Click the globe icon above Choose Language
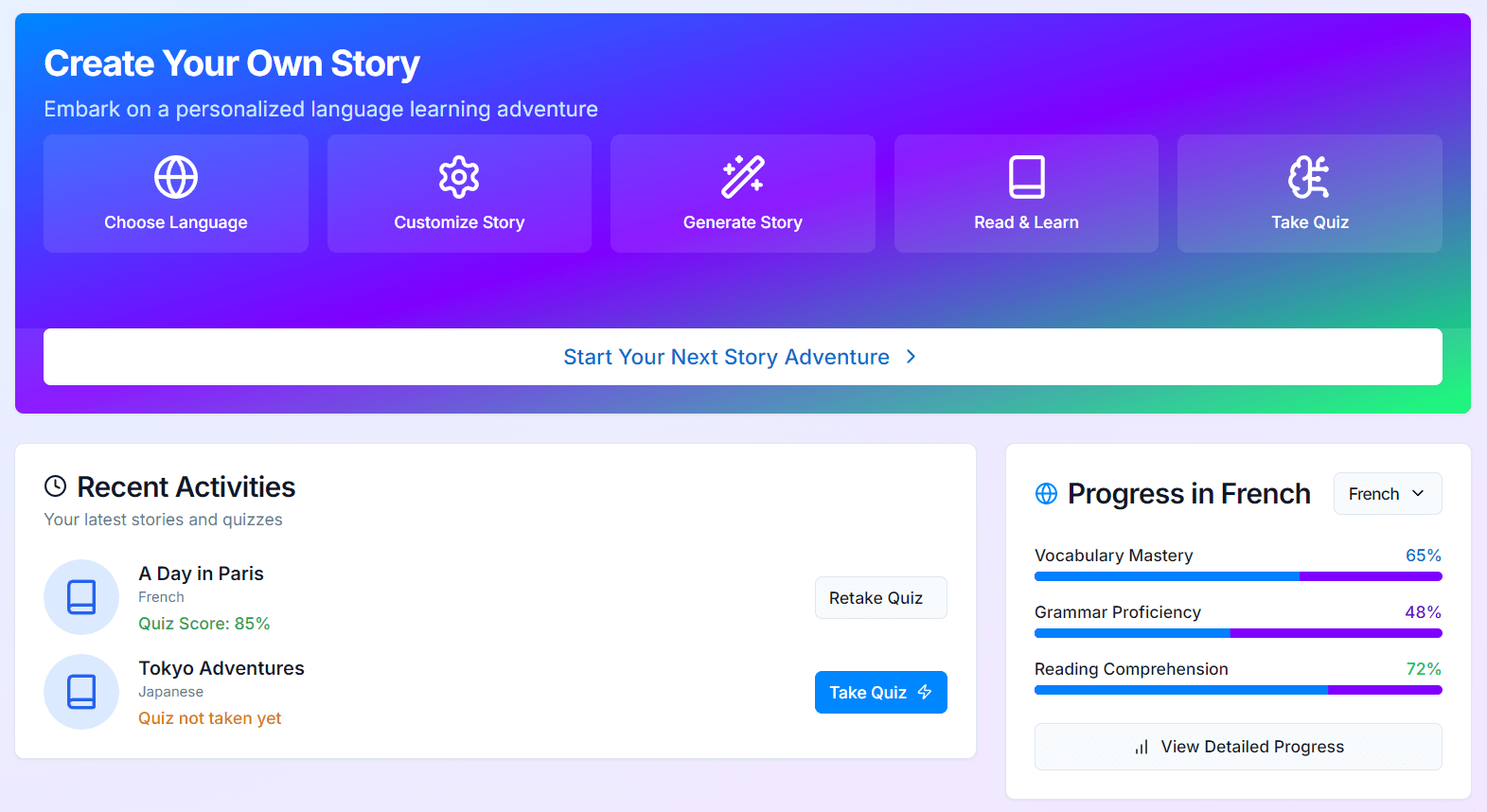1487x812 pixels. pyautogui.click(x=176, y=177)
